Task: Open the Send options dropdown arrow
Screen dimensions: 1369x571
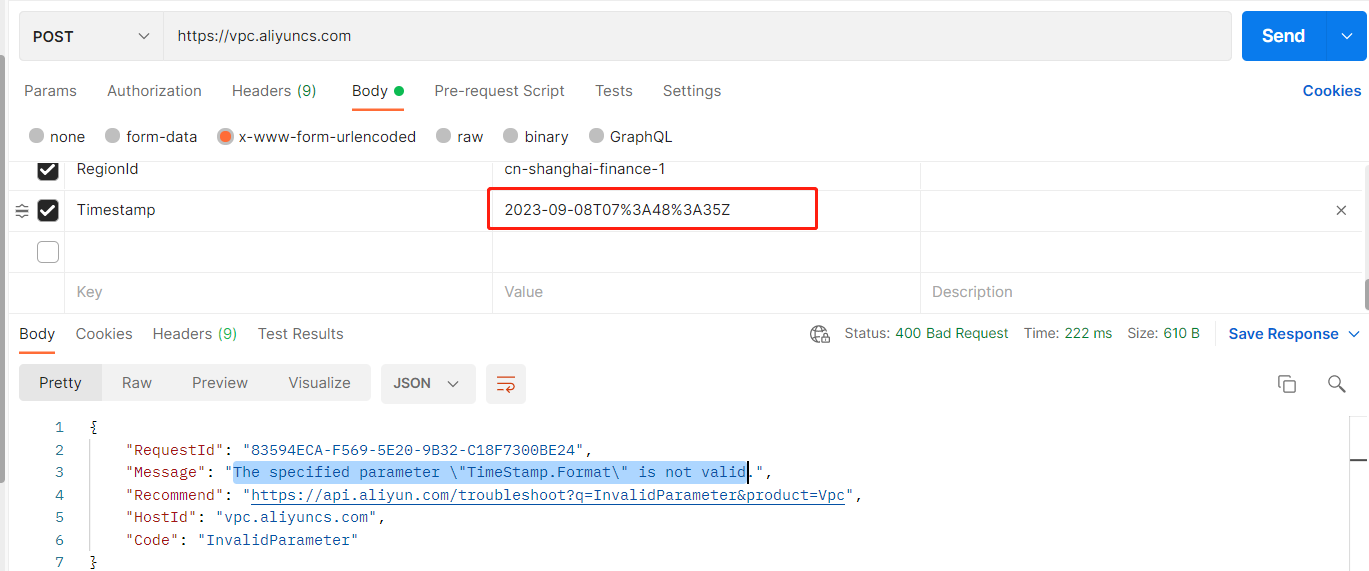Action: click(1345, 36)
